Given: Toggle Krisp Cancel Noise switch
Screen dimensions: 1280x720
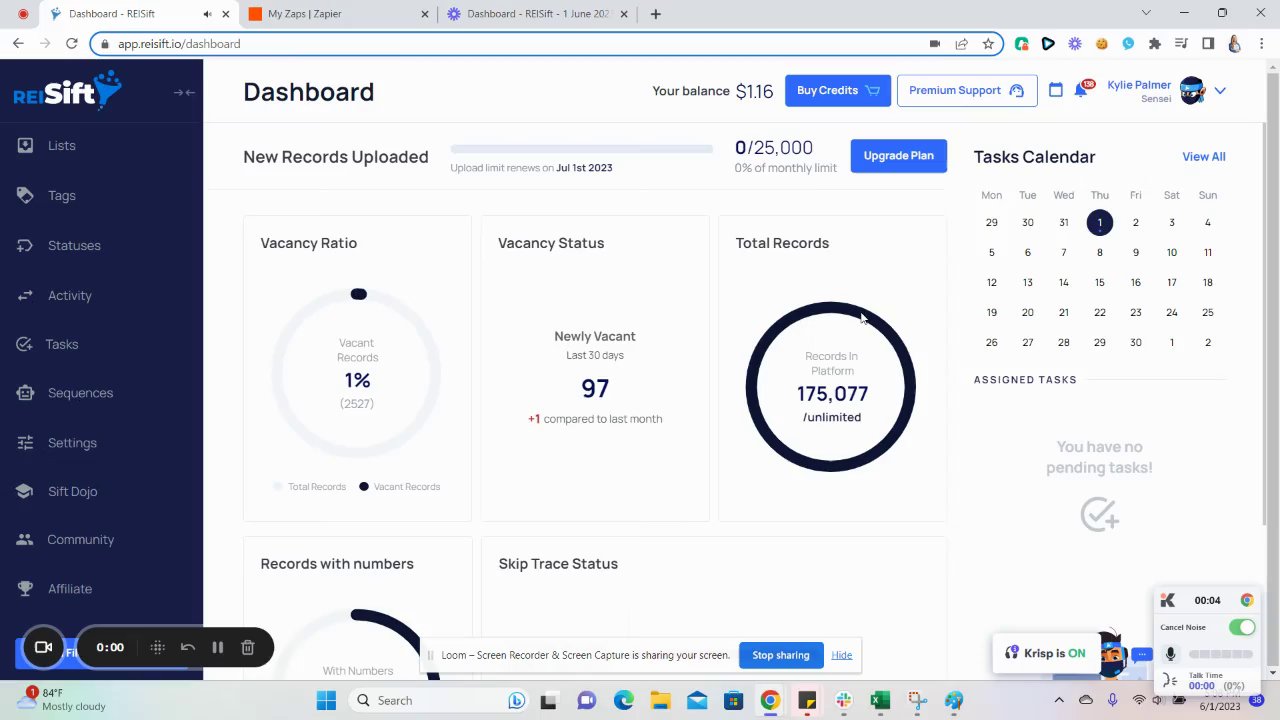Looking at the screenshot, I should coord(1241,627).
